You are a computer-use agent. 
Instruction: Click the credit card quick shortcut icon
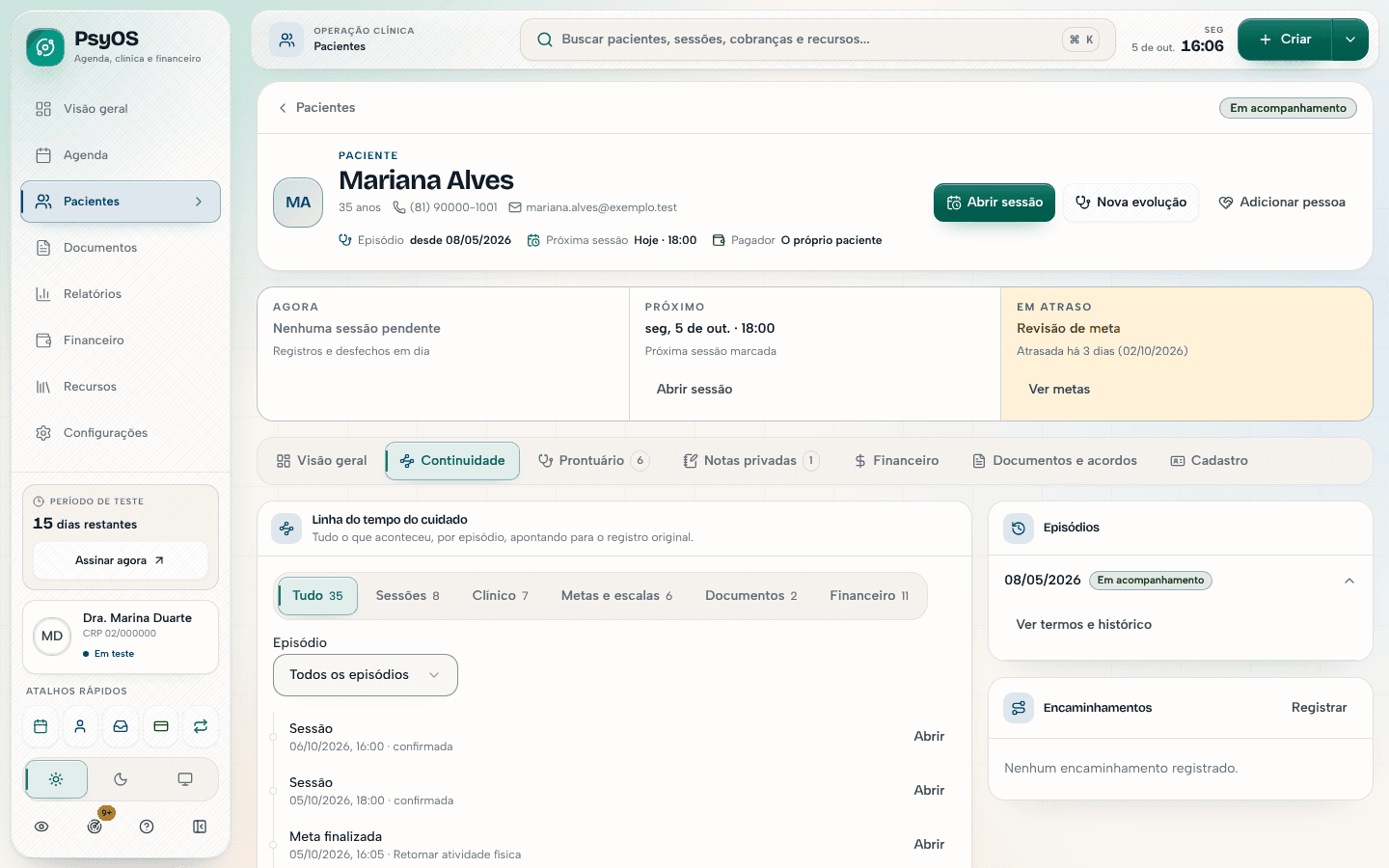tap(161, 726)
